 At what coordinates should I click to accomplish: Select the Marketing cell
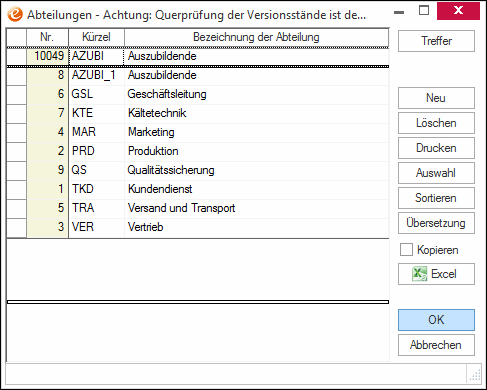click(x=256, y=132)
